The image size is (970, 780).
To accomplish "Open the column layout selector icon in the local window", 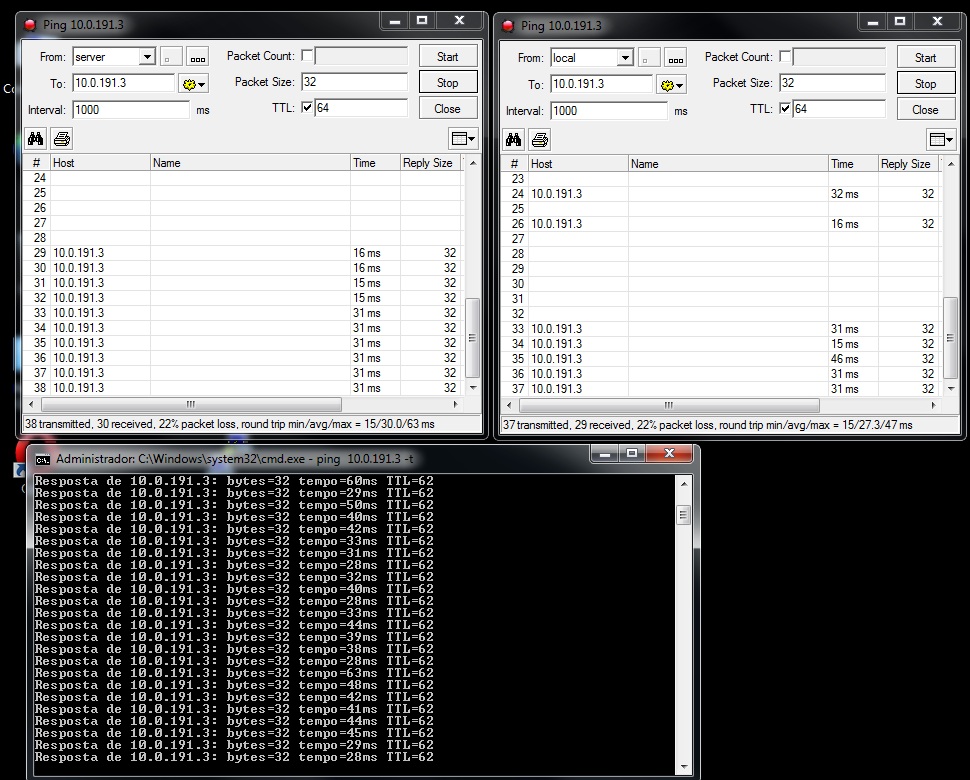I will pos(940,140).
